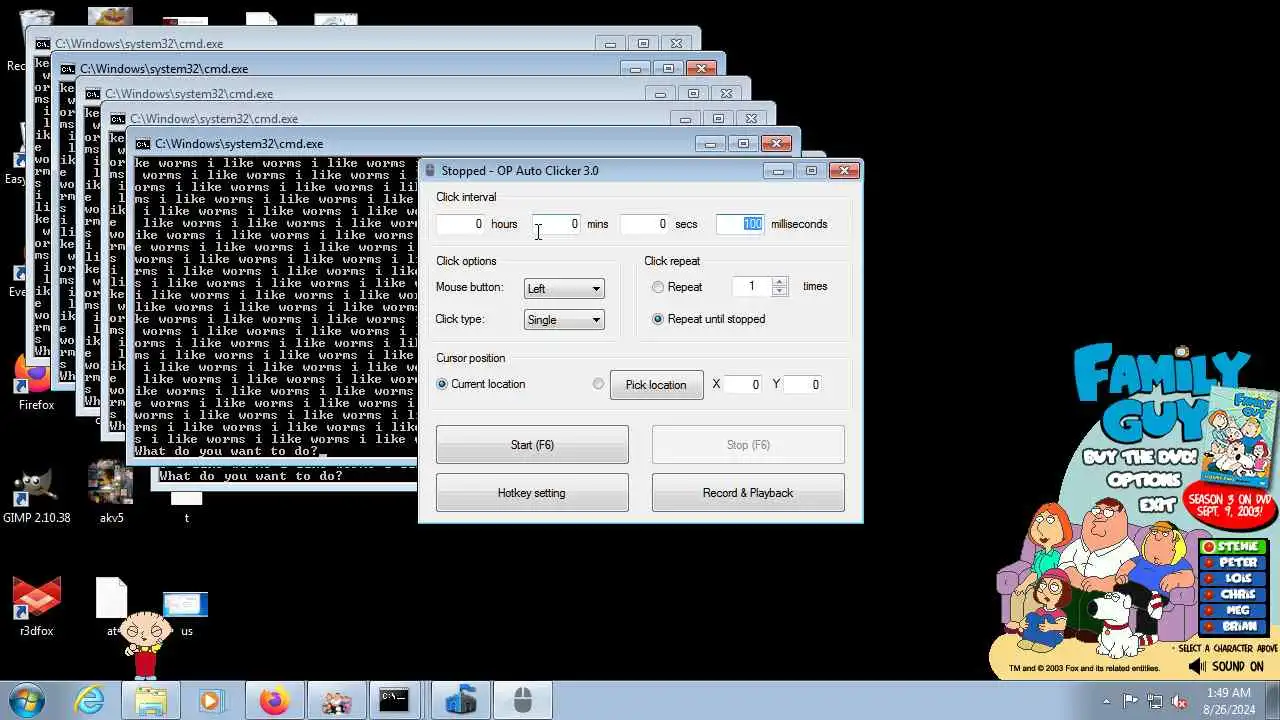Image resolution: width=1280 pixels, height=720 pixels.
Task: Open OPTIONS in the Family Guy widget
Action: (1143, 481)
